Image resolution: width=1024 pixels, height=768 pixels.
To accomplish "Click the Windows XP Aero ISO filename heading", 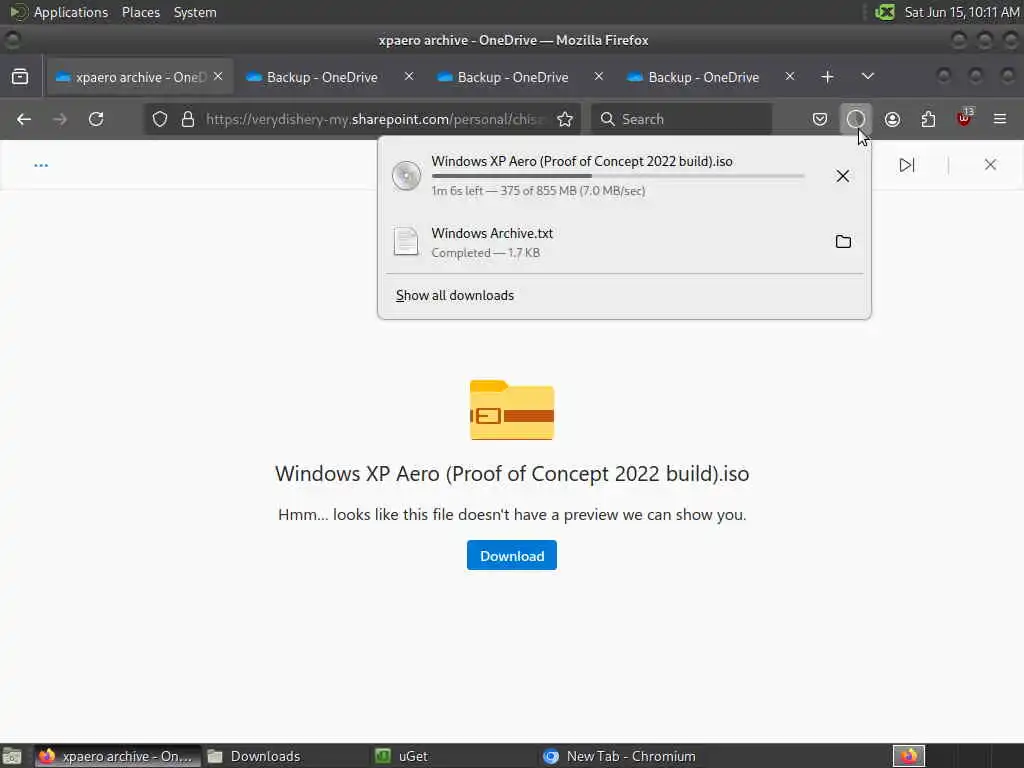I will coord(512,473).
